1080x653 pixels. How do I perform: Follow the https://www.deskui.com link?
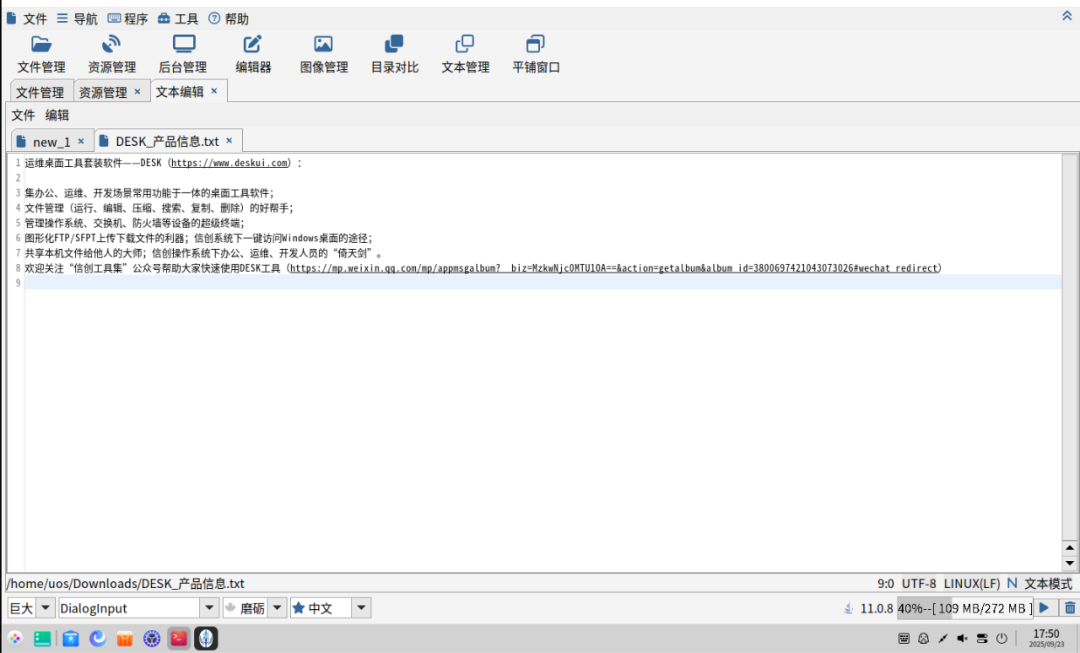[x=230, y=163]
